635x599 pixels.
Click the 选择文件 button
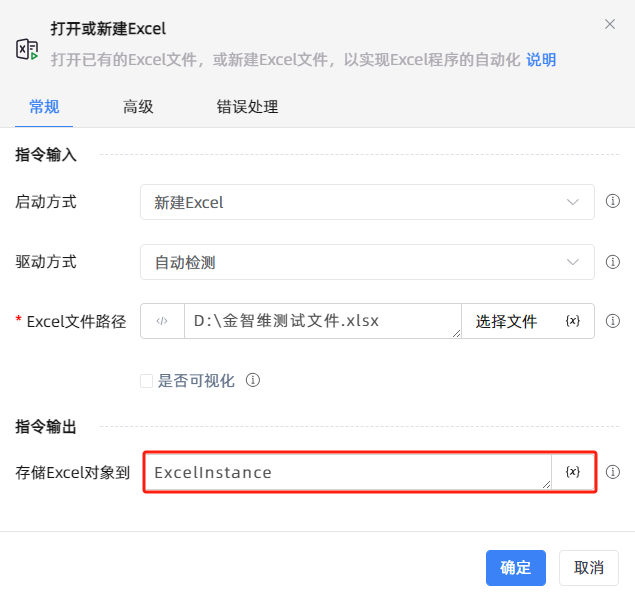(506, 321)
